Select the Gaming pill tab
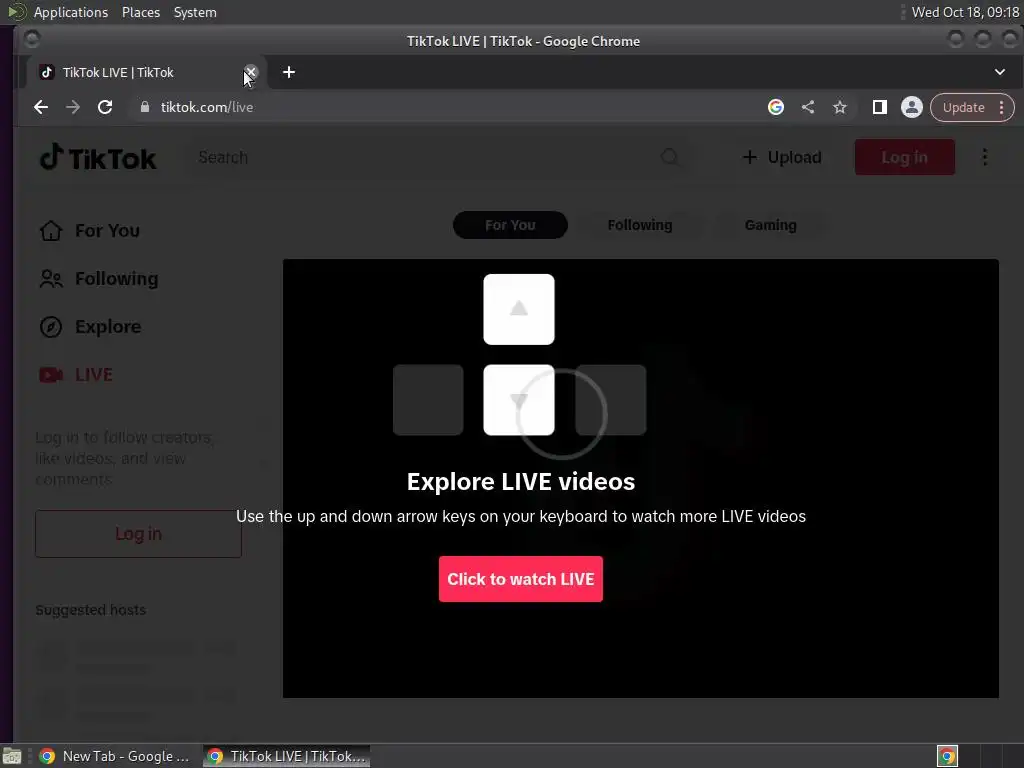Screen dimensions: 1024x768 pos(771,225)
